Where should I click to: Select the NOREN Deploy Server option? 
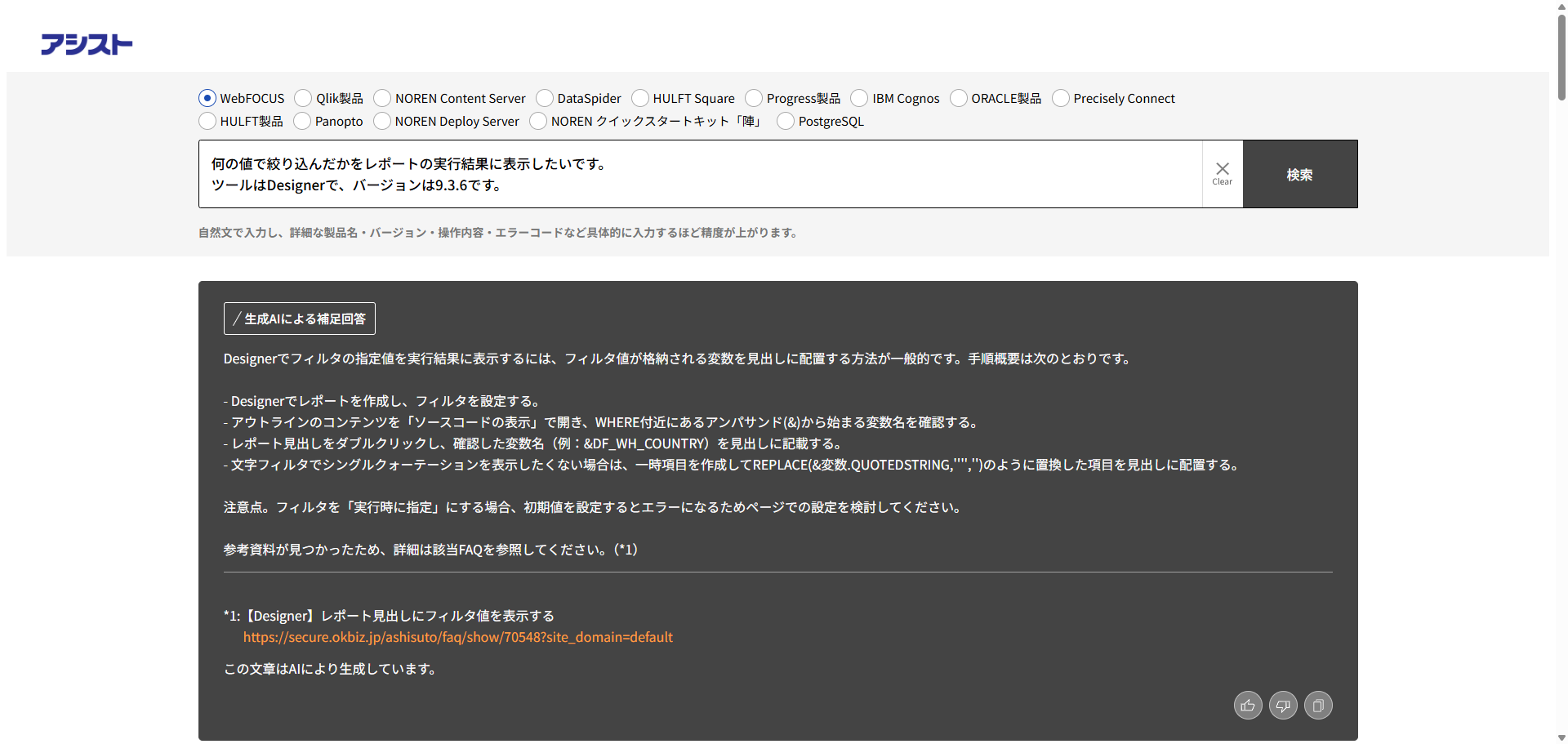[x=382, y=121]
